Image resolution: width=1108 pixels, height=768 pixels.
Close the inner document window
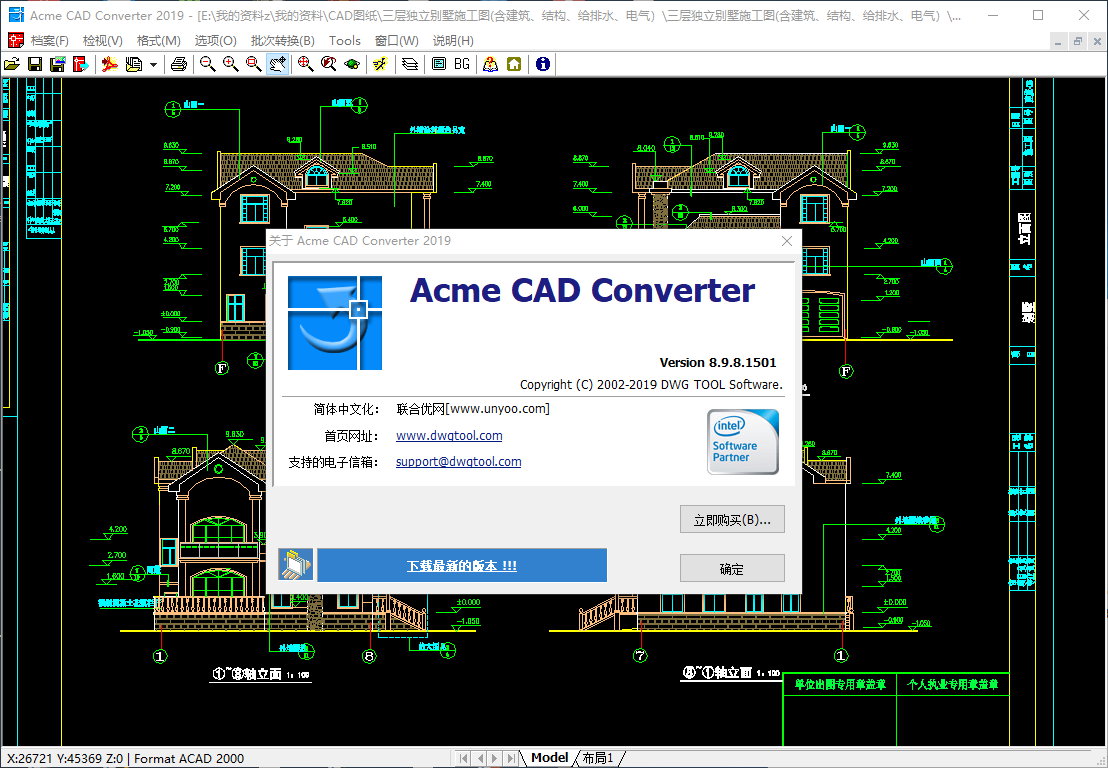point(1097,42)
